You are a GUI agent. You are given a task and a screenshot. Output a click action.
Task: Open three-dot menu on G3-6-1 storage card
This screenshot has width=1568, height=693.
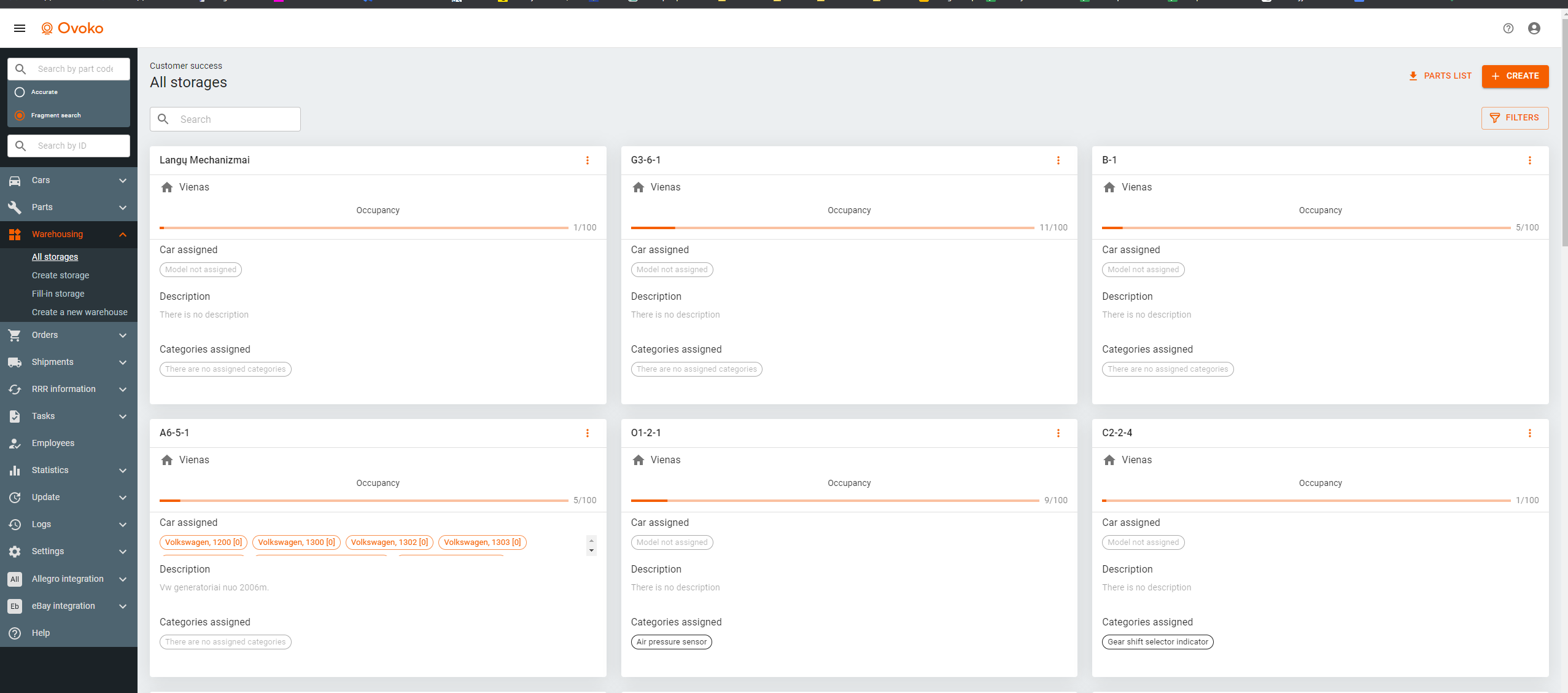coord(1058,160)
